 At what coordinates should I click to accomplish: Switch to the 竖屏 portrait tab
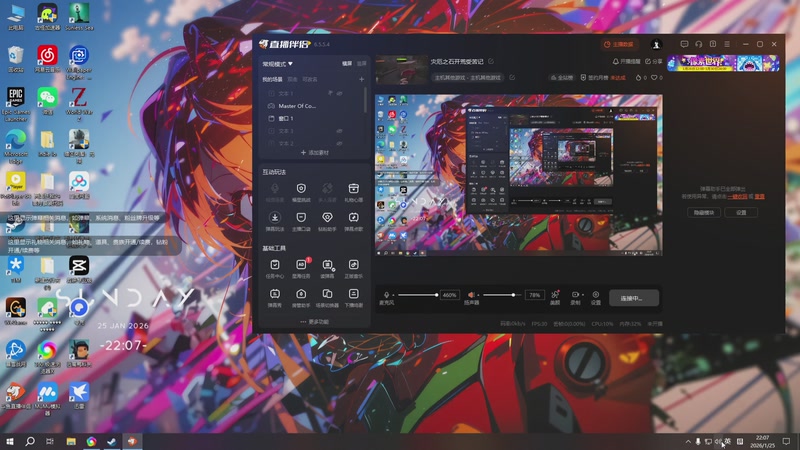click(361, 64)
